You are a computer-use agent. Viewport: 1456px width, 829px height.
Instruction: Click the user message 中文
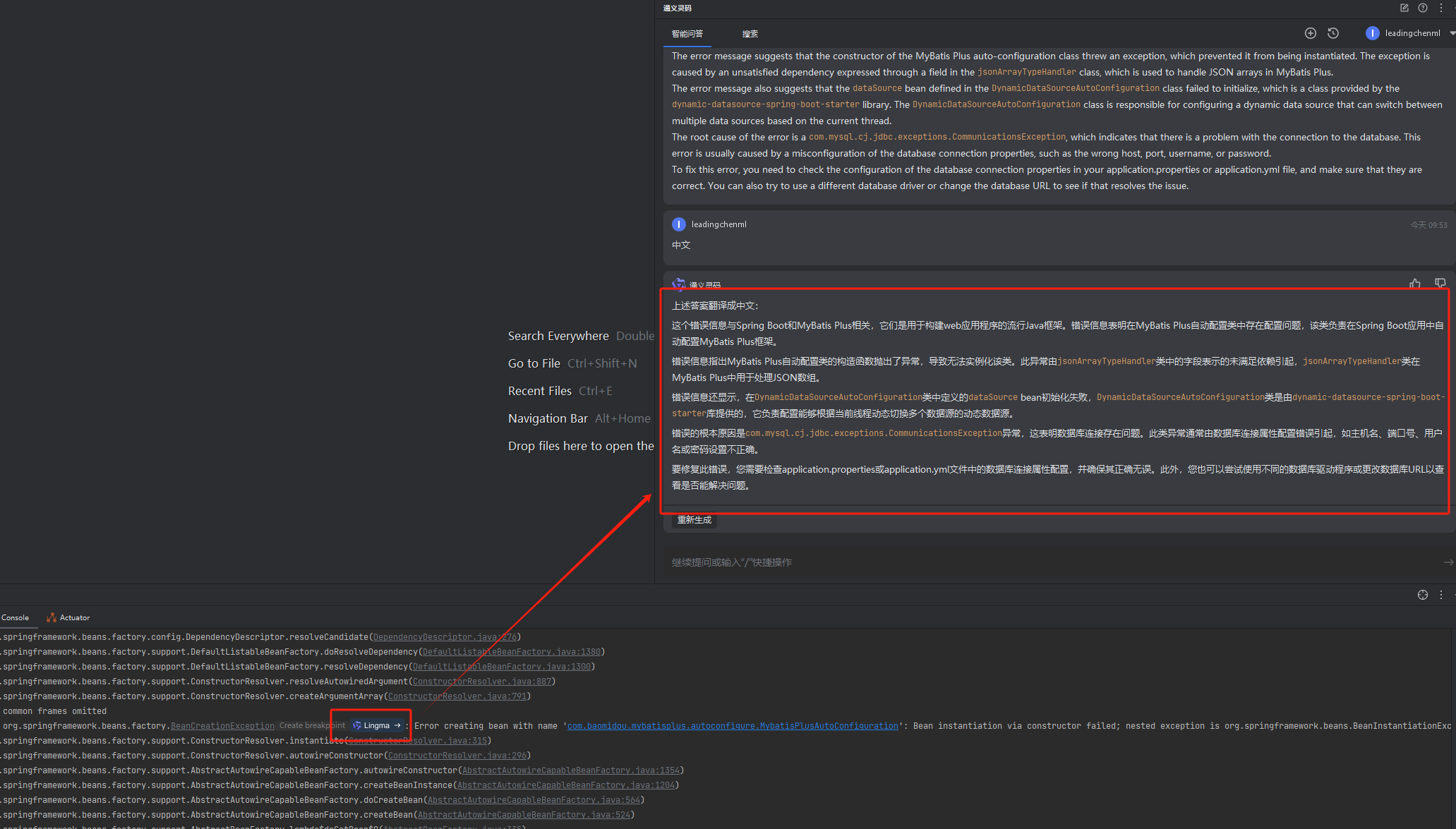(x=681, y=245)
